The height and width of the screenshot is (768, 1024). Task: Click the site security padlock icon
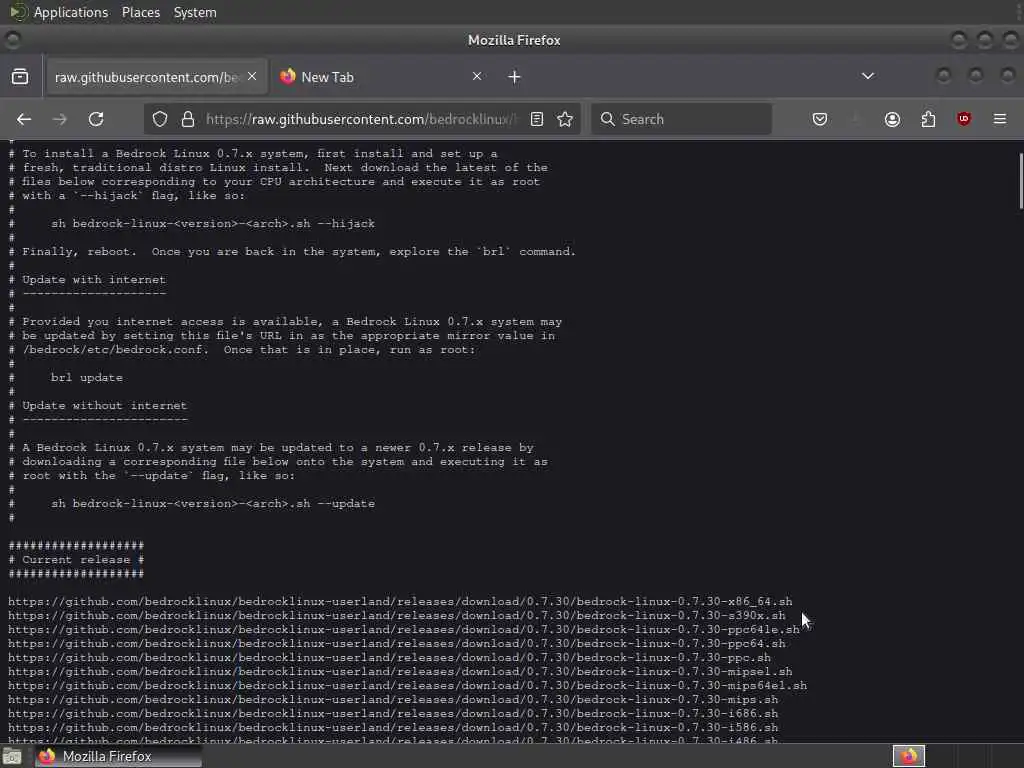188,119
